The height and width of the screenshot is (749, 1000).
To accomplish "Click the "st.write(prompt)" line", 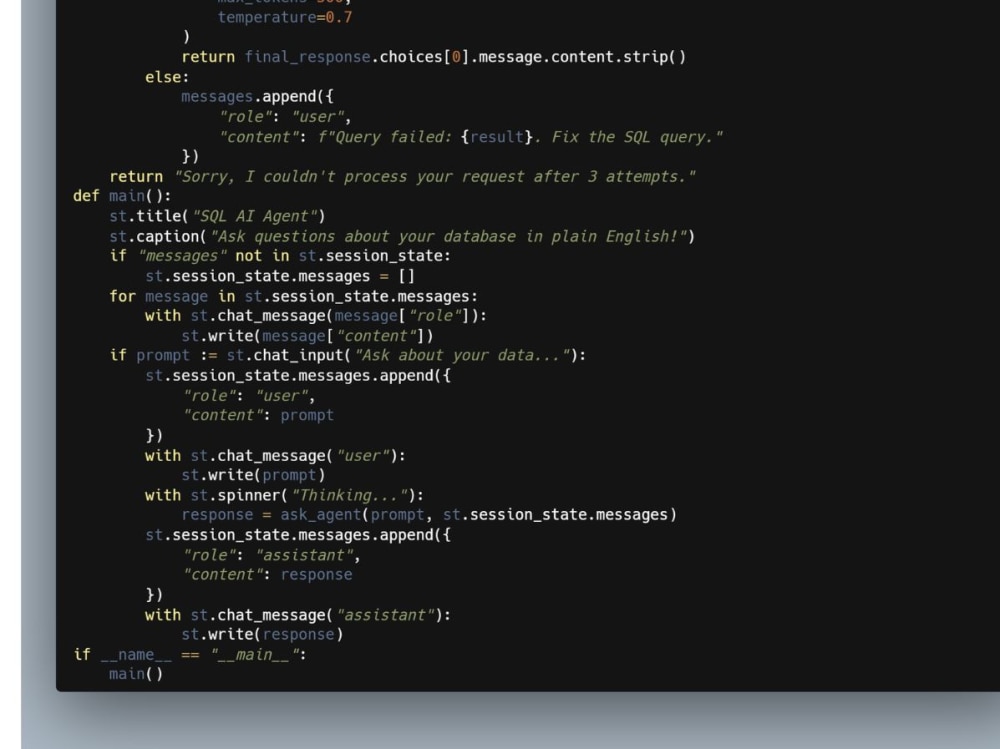I will [253, 475].
